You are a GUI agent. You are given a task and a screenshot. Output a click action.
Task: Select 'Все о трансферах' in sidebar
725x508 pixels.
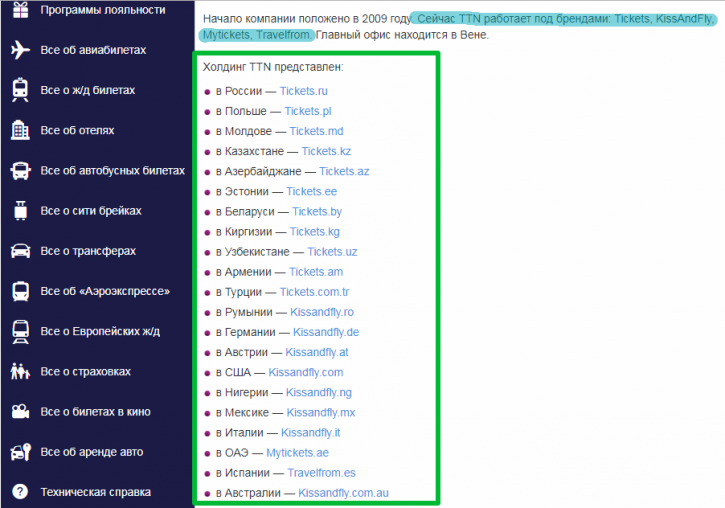[88, 251]
